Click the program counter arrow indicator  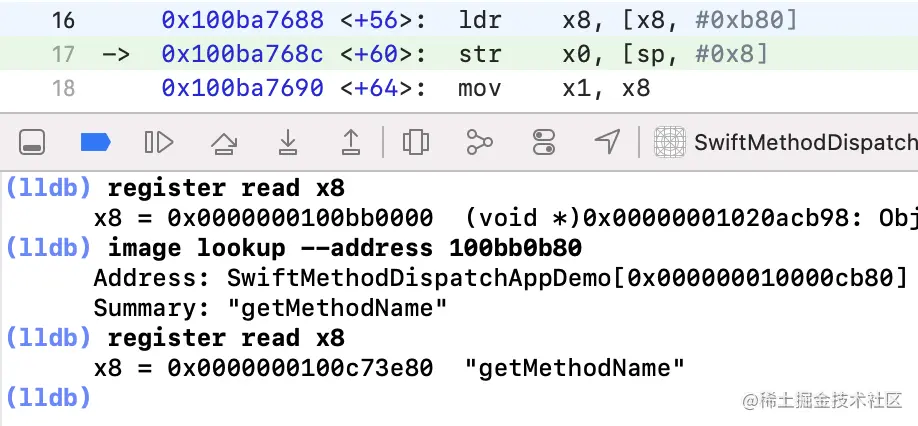(x=117, y=54)
